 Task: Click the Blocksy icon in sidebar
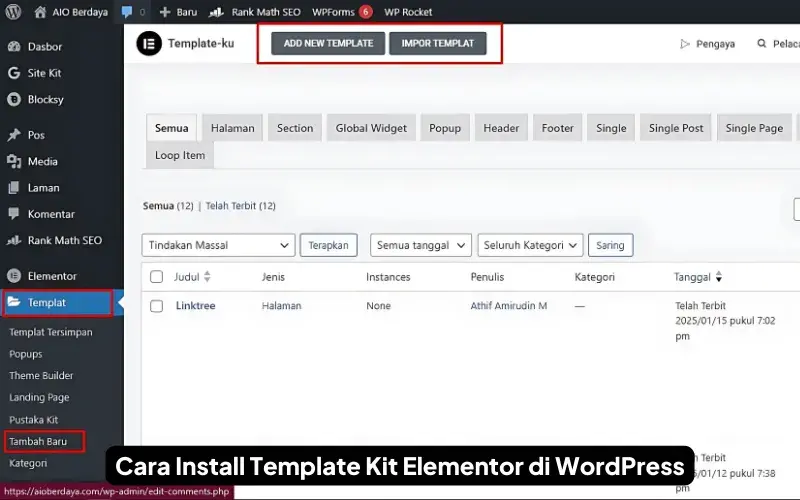14,99
